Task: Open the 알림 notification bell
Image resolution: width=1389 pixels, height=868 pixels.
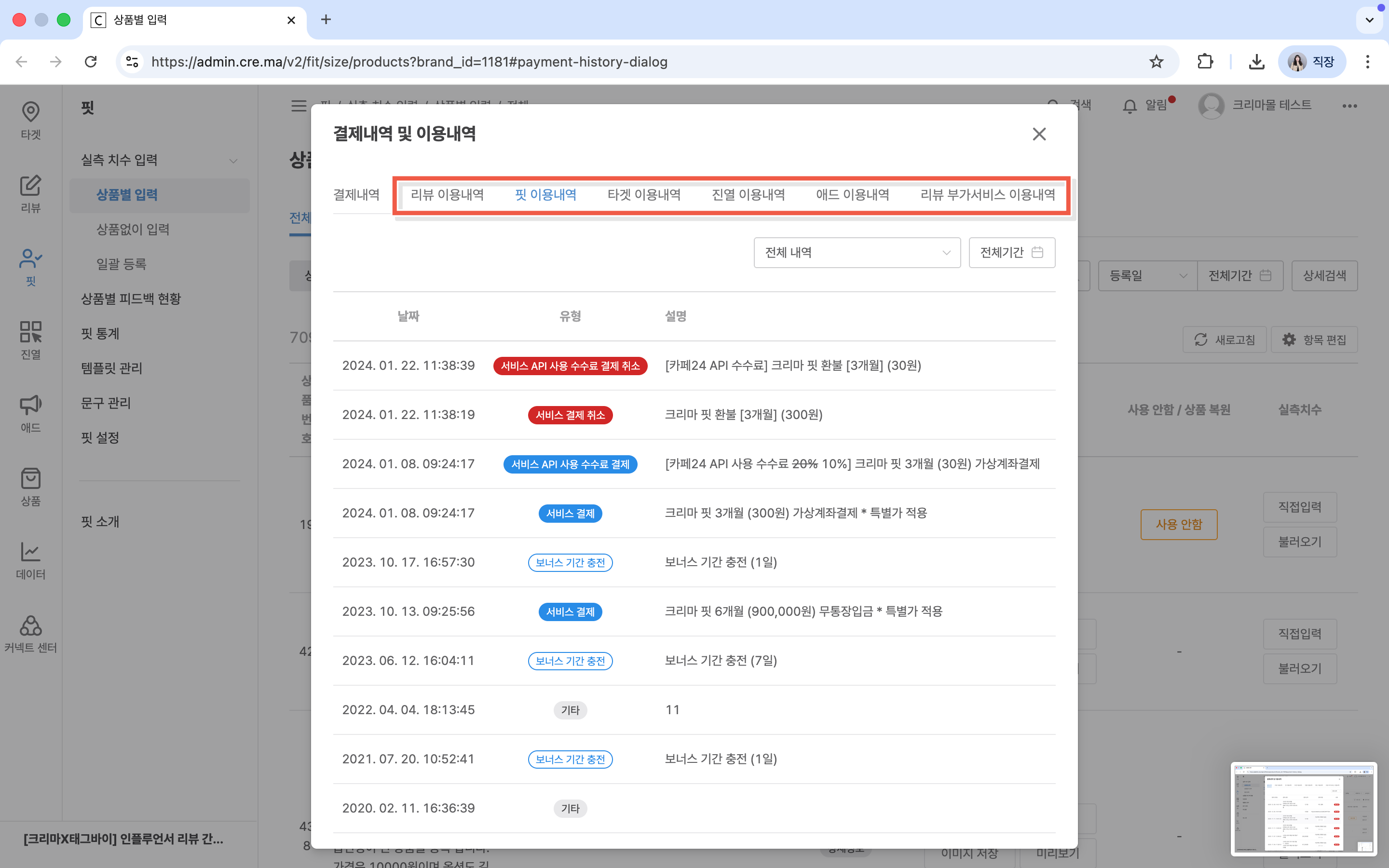Action: 1130,106
